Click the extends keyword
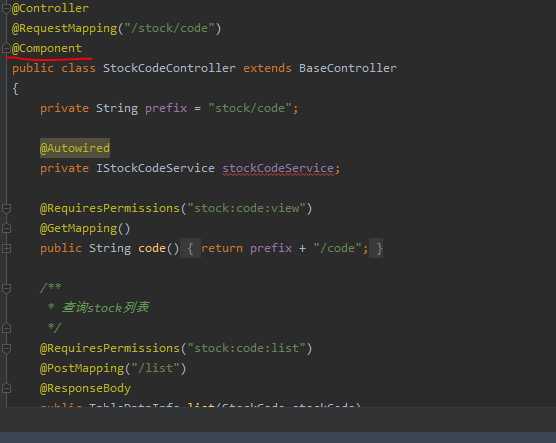The height and width of the screenshot is (443, 556). [x=267, y=68]
